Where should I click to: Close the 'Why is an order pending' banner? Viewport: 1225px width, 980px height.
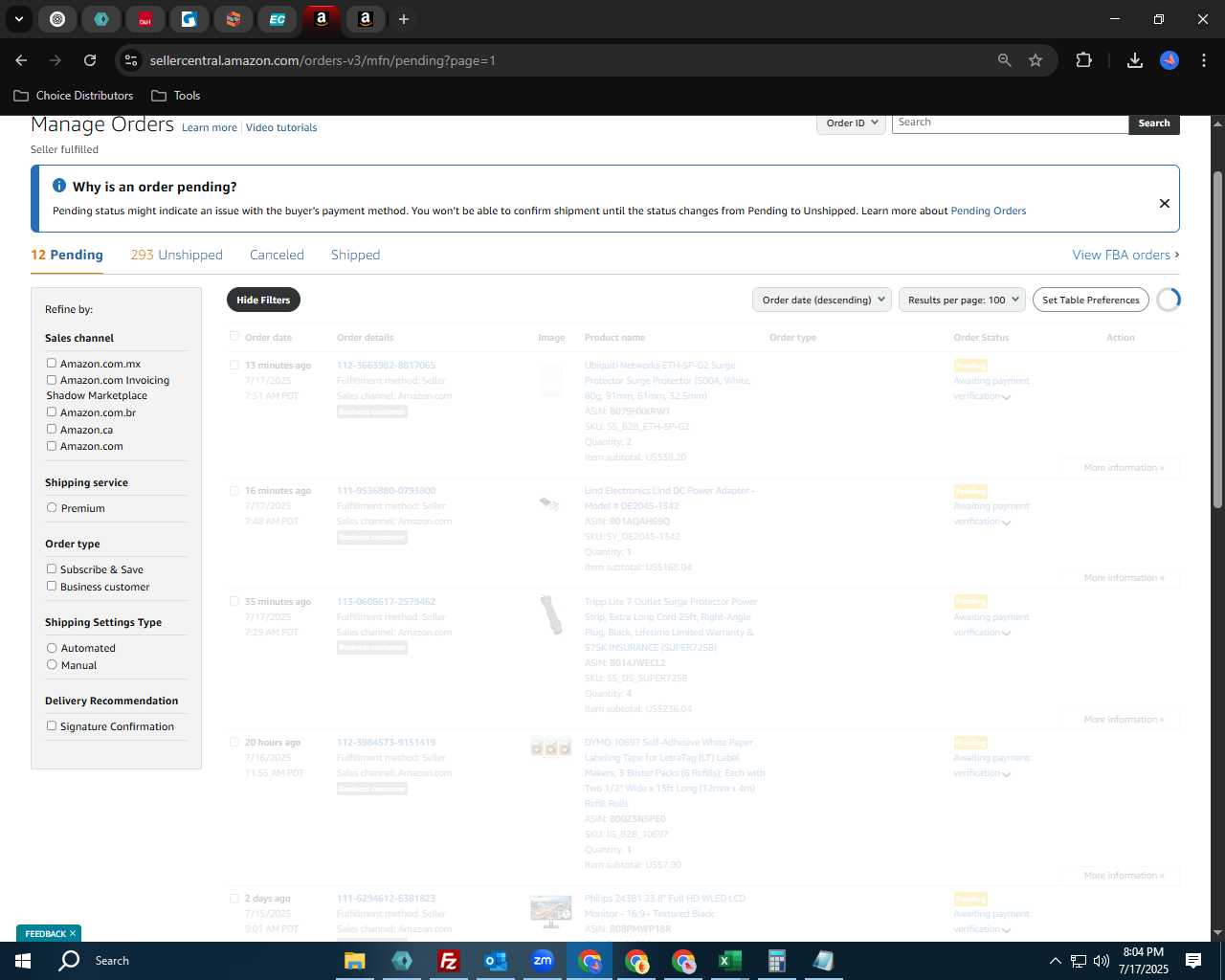1165,203
